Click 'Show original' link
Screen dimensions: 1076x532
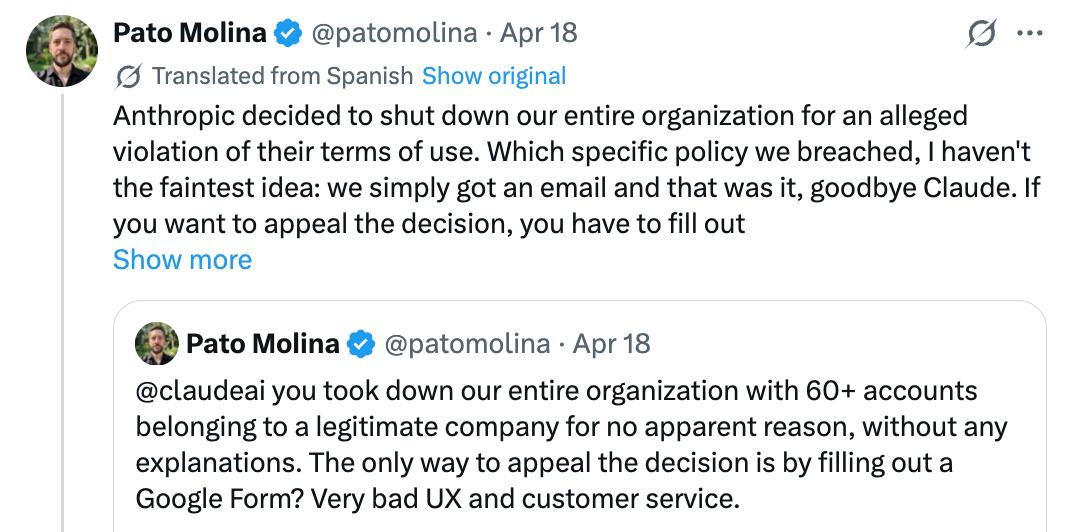494,76
